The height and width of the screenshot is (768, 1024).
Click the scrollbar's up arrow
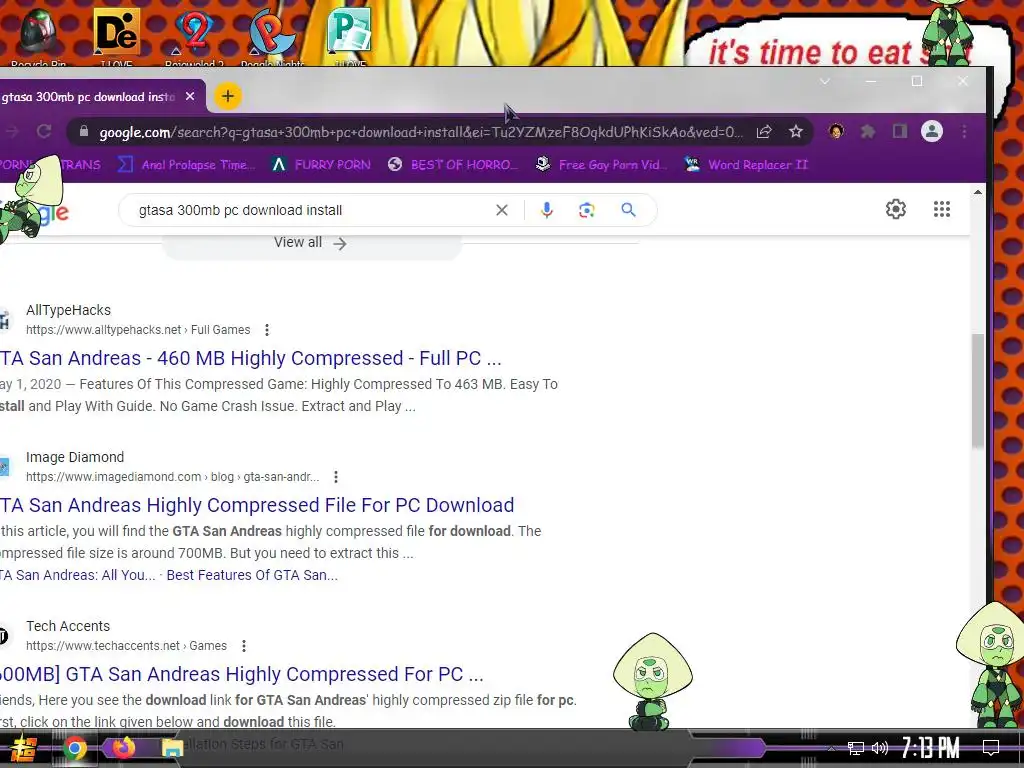[977, 192]
